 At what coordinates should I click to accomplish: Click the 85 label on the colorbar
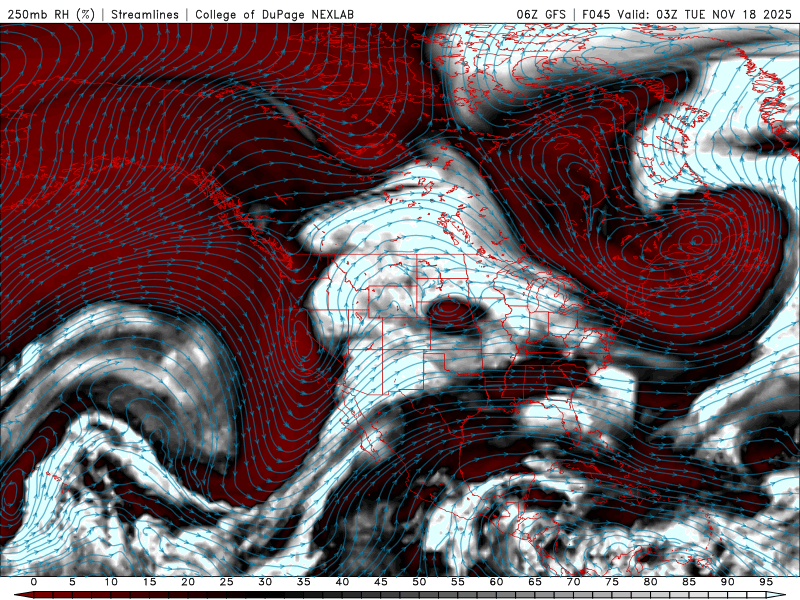click(689, 582)
